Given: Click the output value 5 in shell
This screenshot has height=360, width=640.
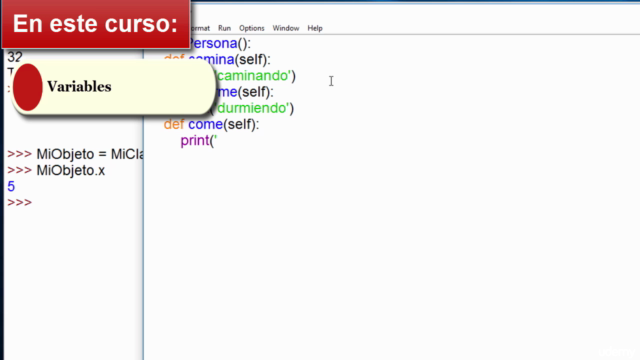Looking at the screenshot, I should [x=11, y=187].
